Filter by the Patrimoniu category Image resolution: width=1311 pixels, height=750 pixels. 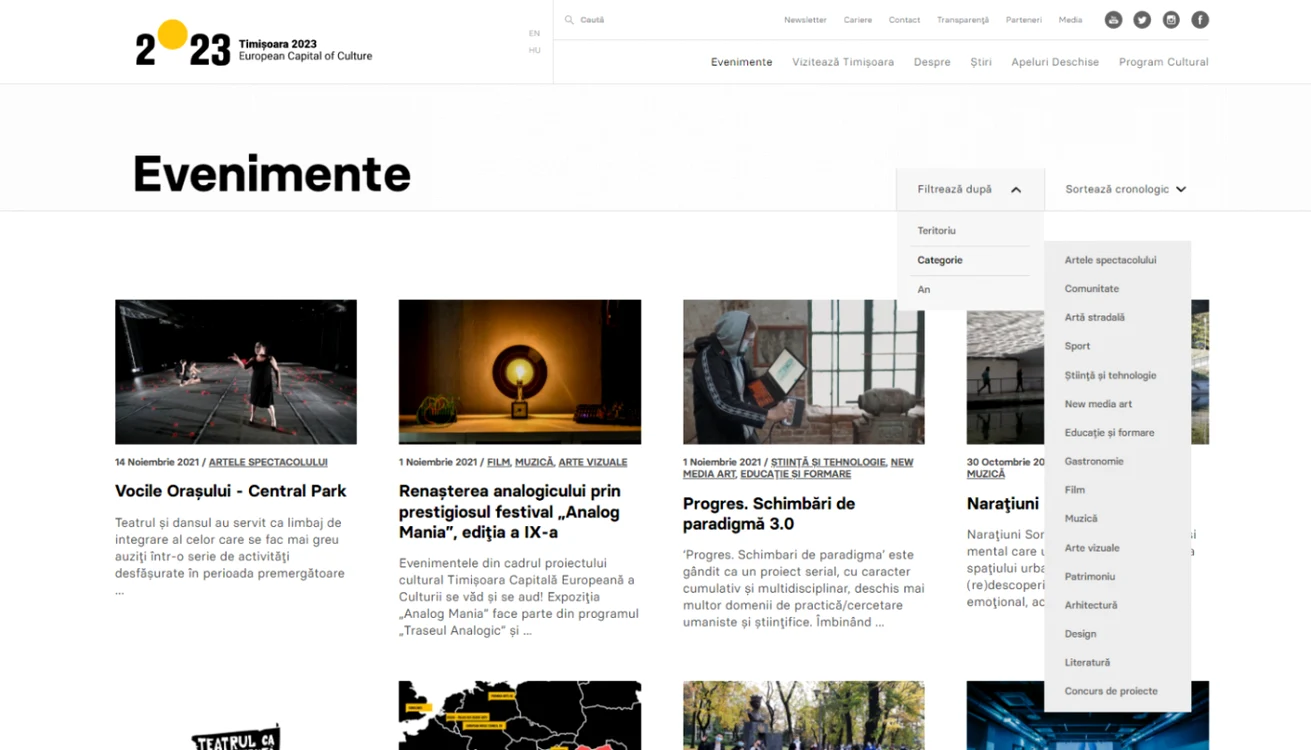pyautogui.click(x=1090, y=577)
